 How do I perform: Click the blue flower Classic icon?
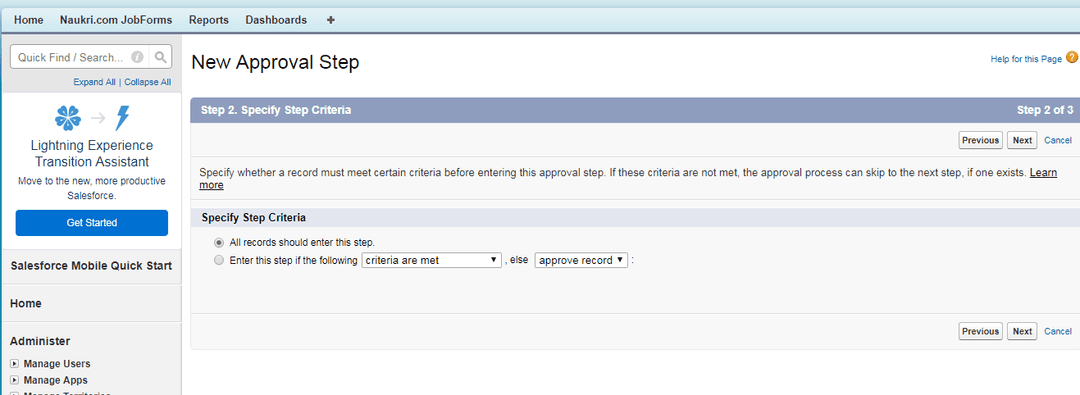point(68,118)
